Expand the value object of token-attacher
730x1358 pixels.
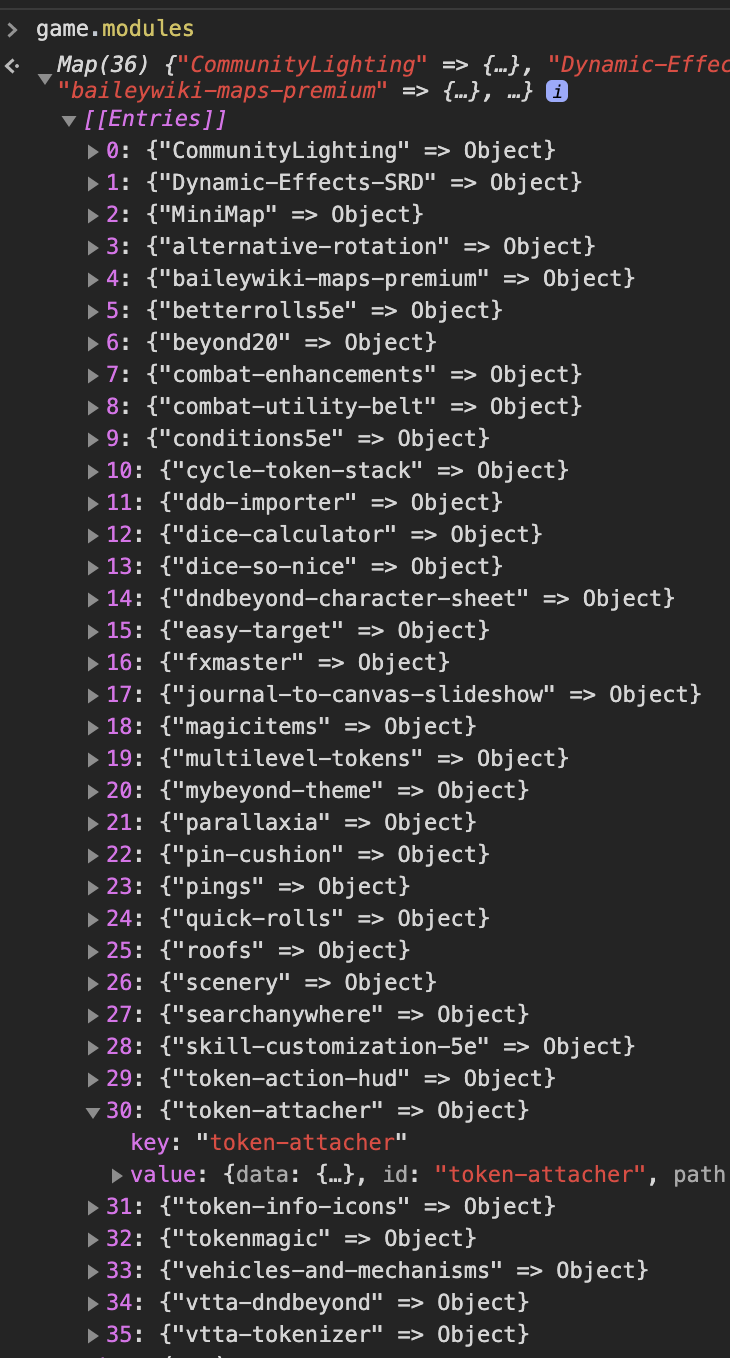tap(117, 1174)
